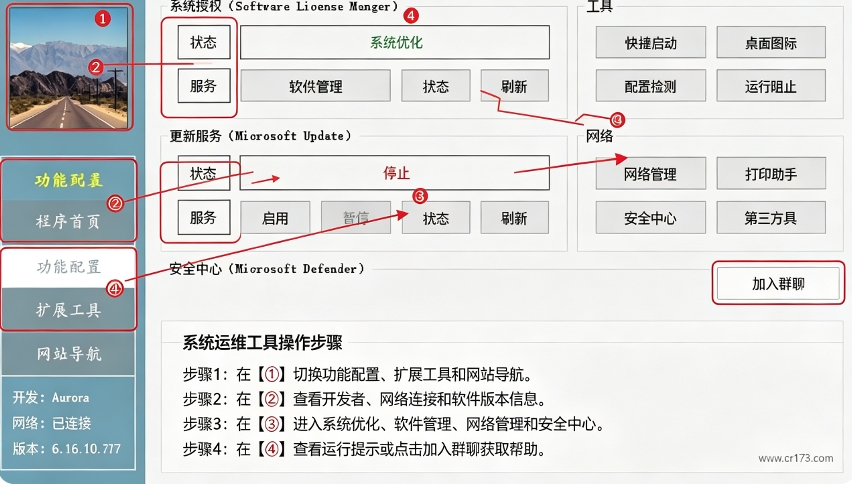The image size is (852, 484).
Task: Click the greyed-out 暂停 button
Action: click(355, 218)
